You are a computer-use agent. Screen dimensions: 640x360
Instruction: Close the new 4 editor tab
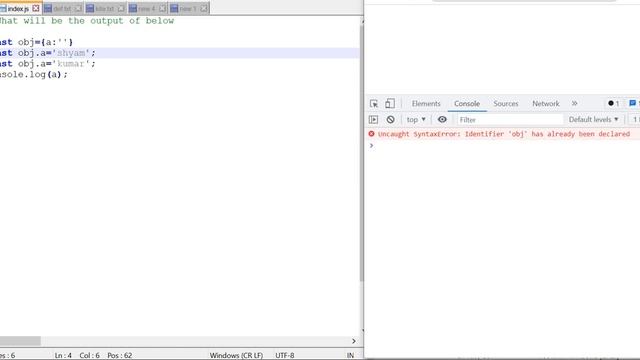[x=162, y=8]
